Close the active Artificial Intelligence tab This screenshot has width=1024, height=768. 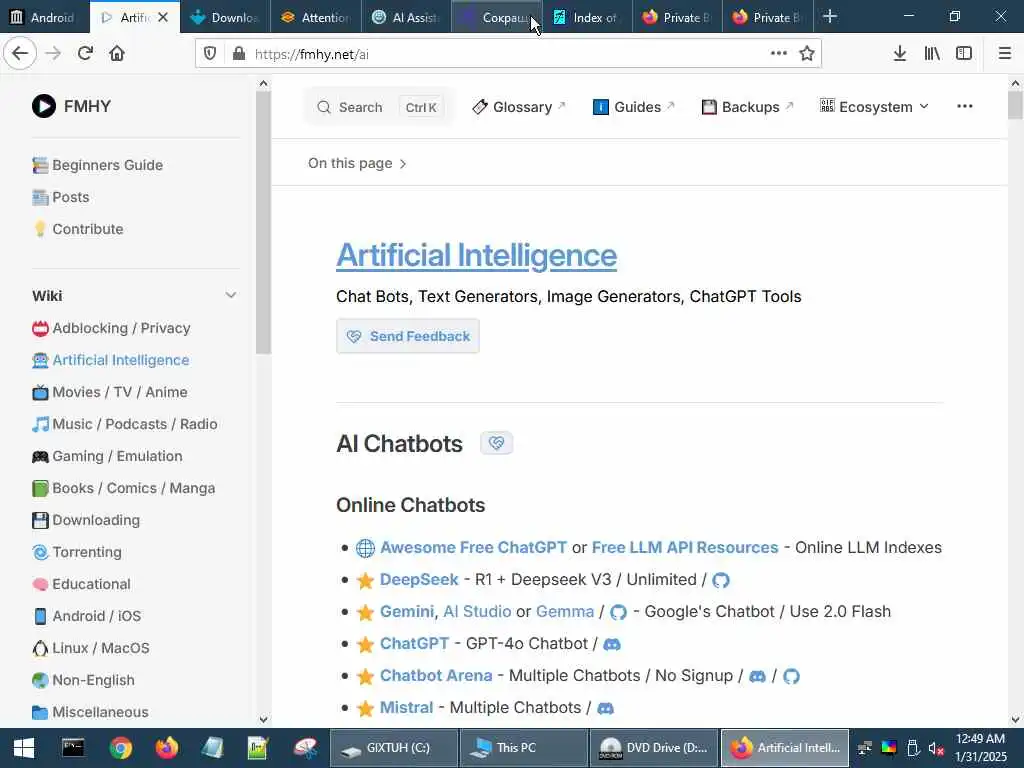[x=163, y=17]
